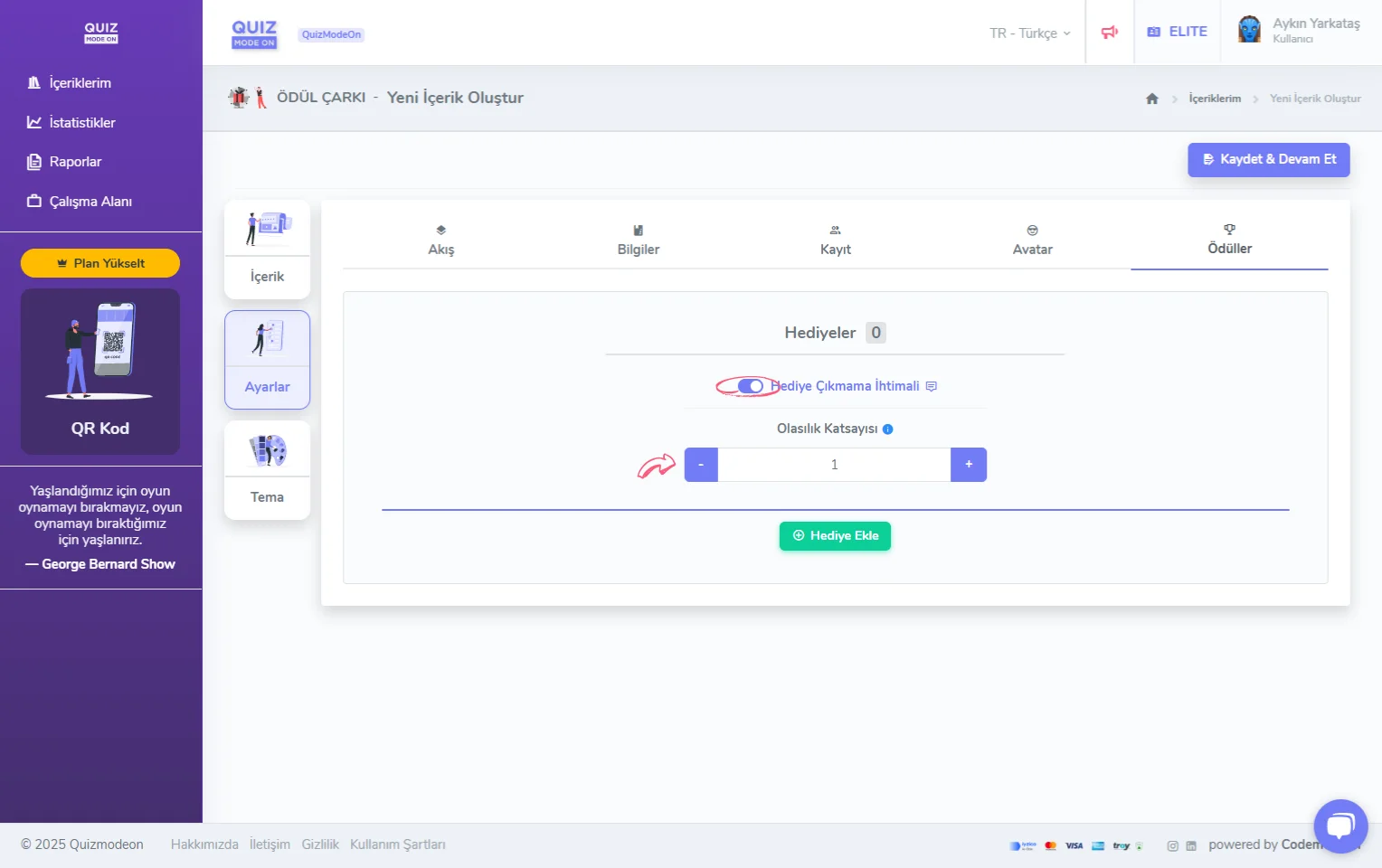Decrease the probability coefficient with minus
The height and width of the screenshot is (868, 1382).
tap(701, 465)
